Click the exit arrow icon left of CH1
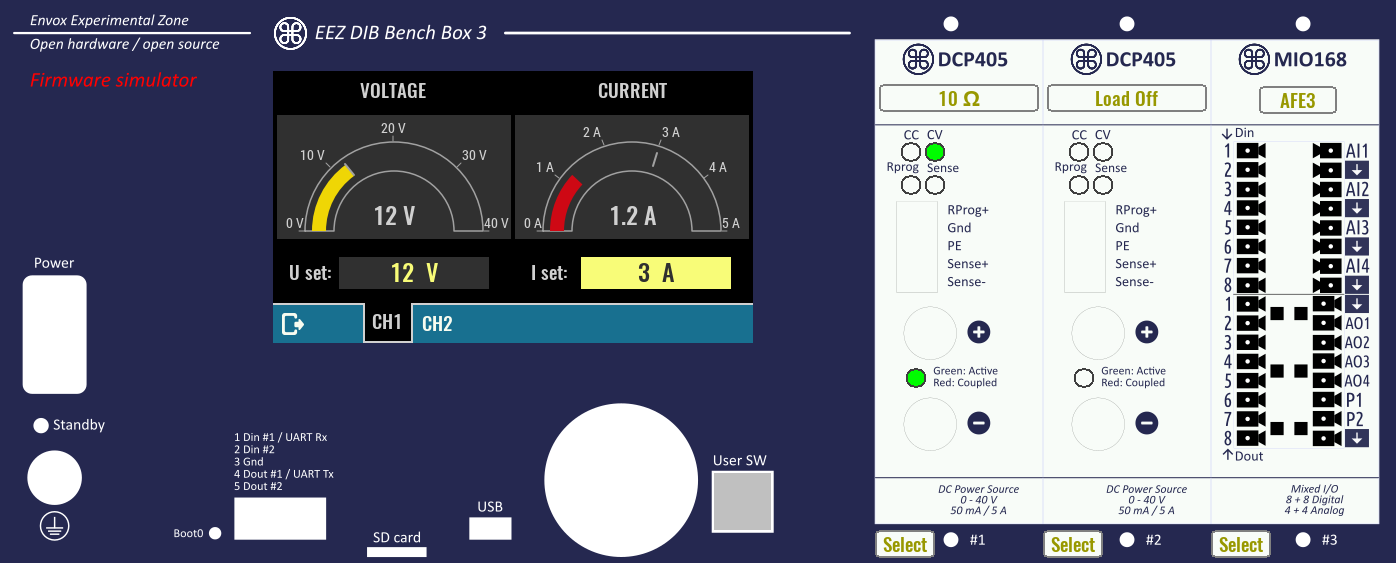1396x563 pixels. coord(293,324)
